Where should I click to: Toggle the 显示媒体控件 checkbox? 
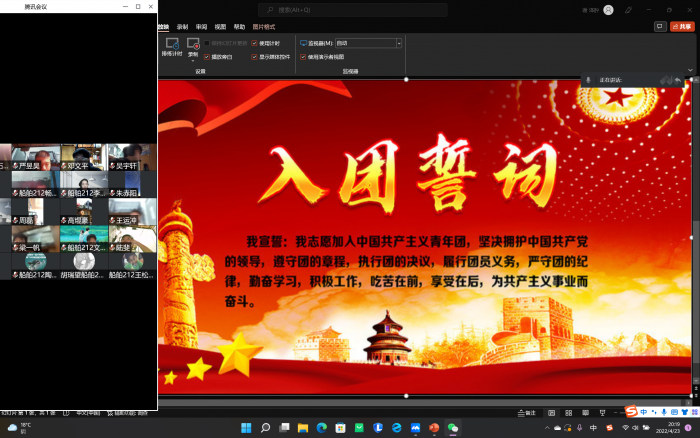(254, 57)
